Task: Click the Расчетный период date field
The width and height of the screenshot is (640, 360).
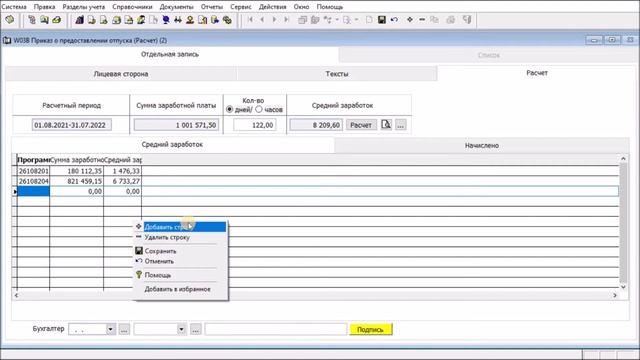Action: [x=71, y=125]
